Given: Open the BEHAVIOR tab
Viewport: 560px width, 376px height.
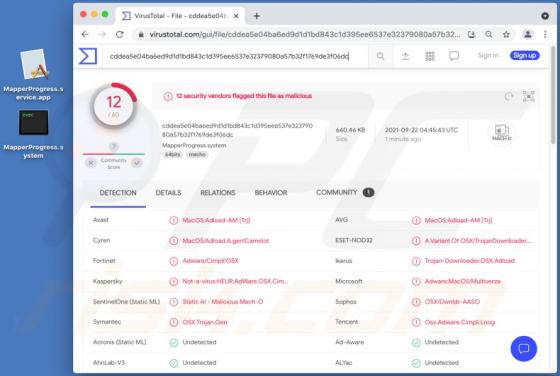Looking at the screenshot, I should (x=271, y=193).
